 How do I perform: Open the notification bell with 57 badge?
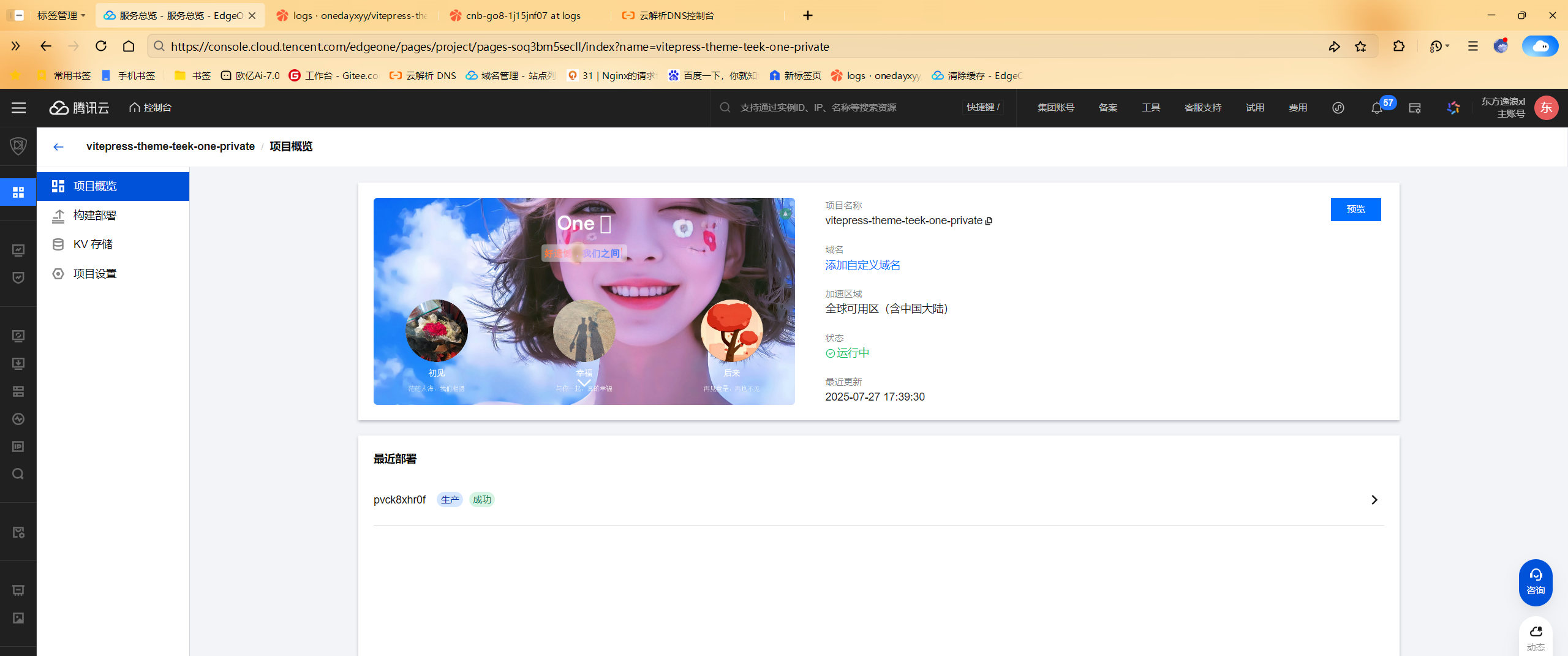coord(1377,108)
